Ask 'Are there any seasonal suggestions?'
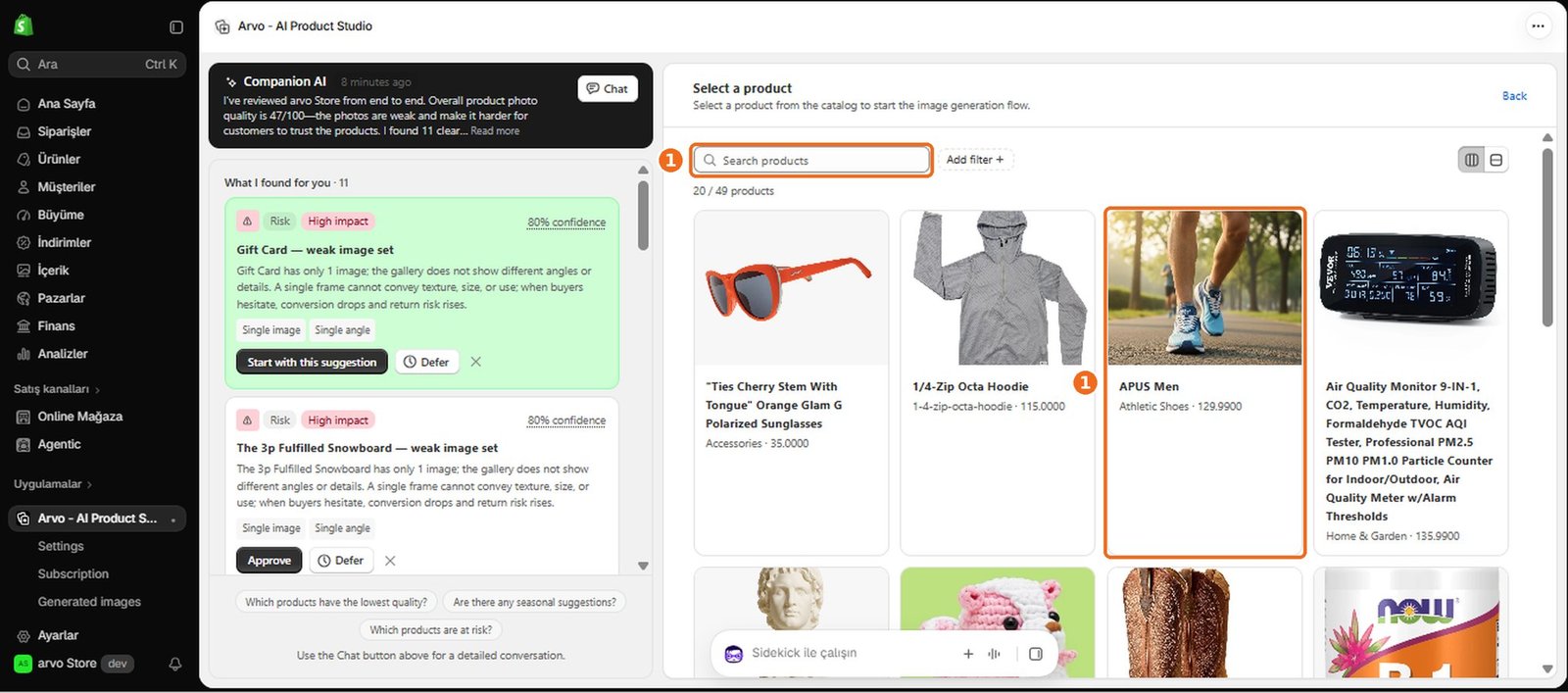 point(534,603)
